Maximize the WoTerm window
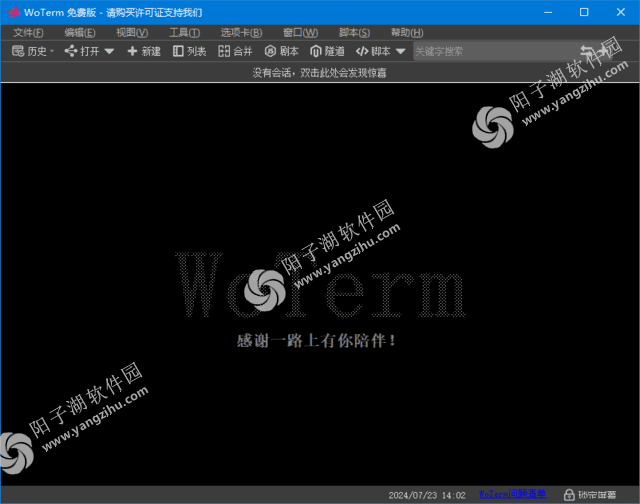 tap(584, 12)
